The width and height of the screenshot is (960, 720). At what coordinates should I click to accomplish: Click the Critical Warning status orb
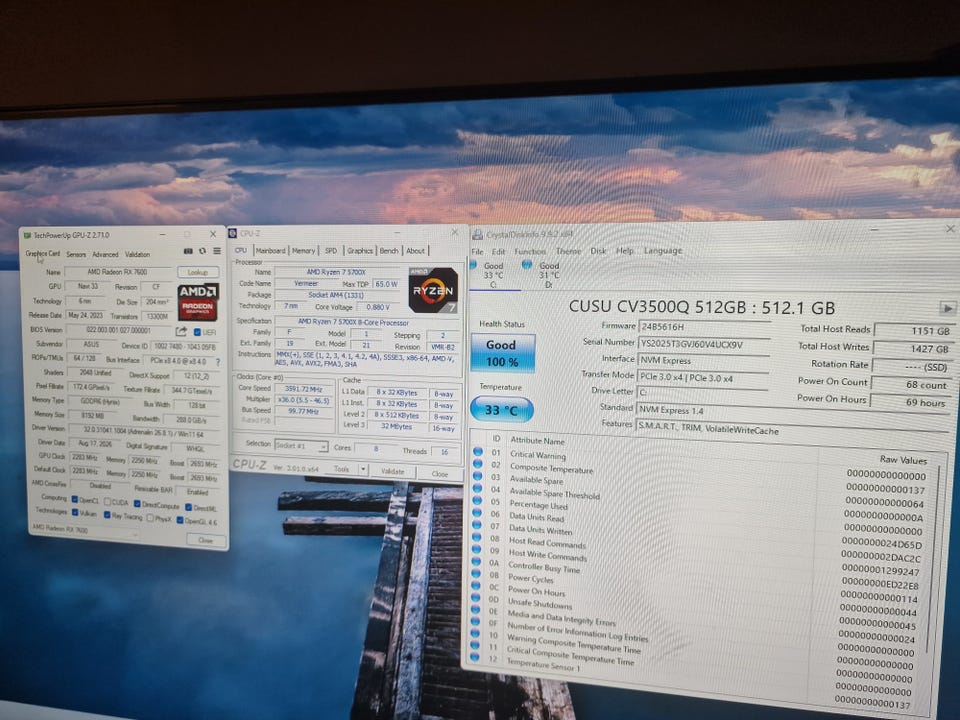point(478,452)
